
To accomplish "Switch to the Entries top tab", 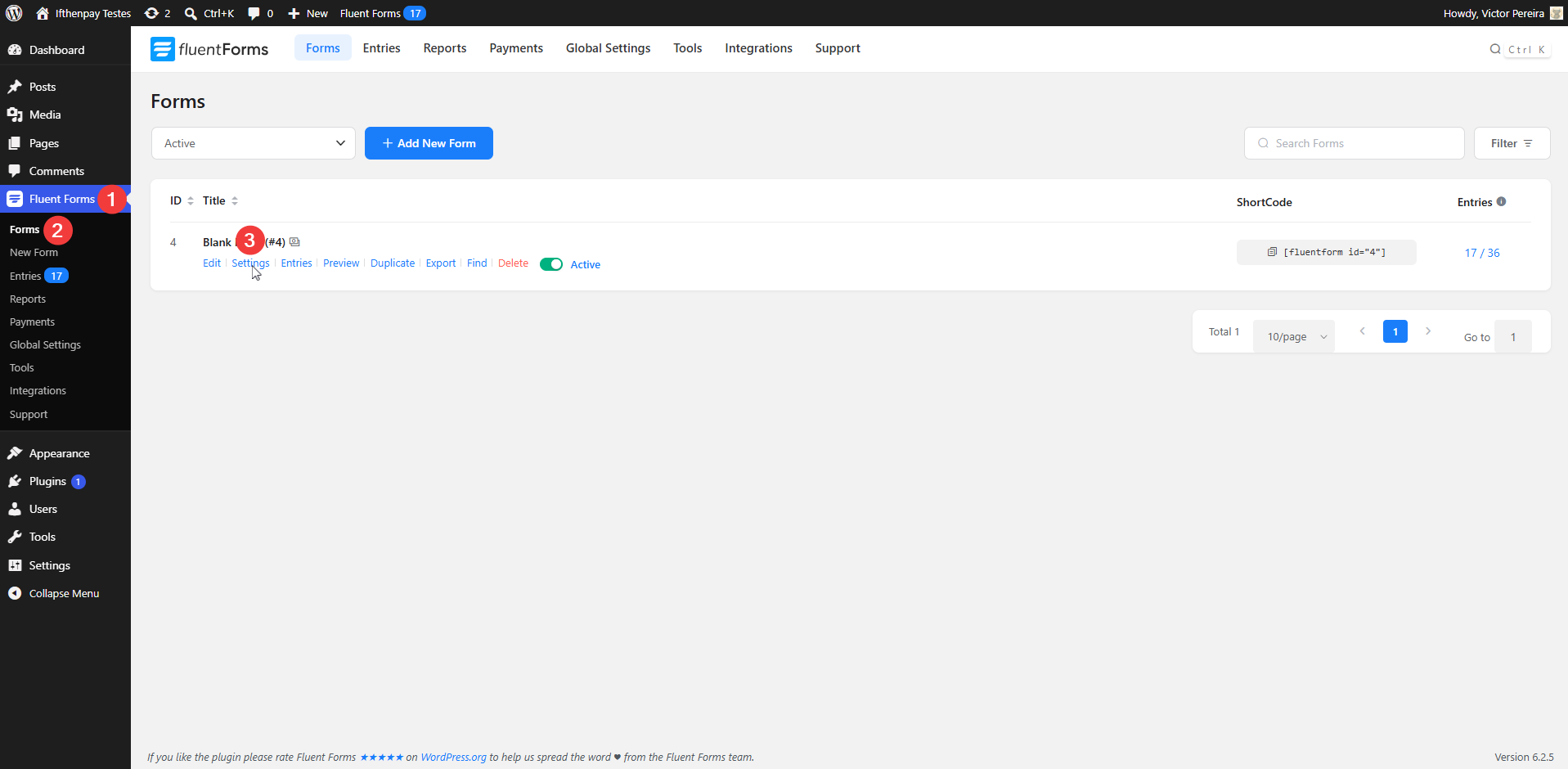I will [382, 48].
